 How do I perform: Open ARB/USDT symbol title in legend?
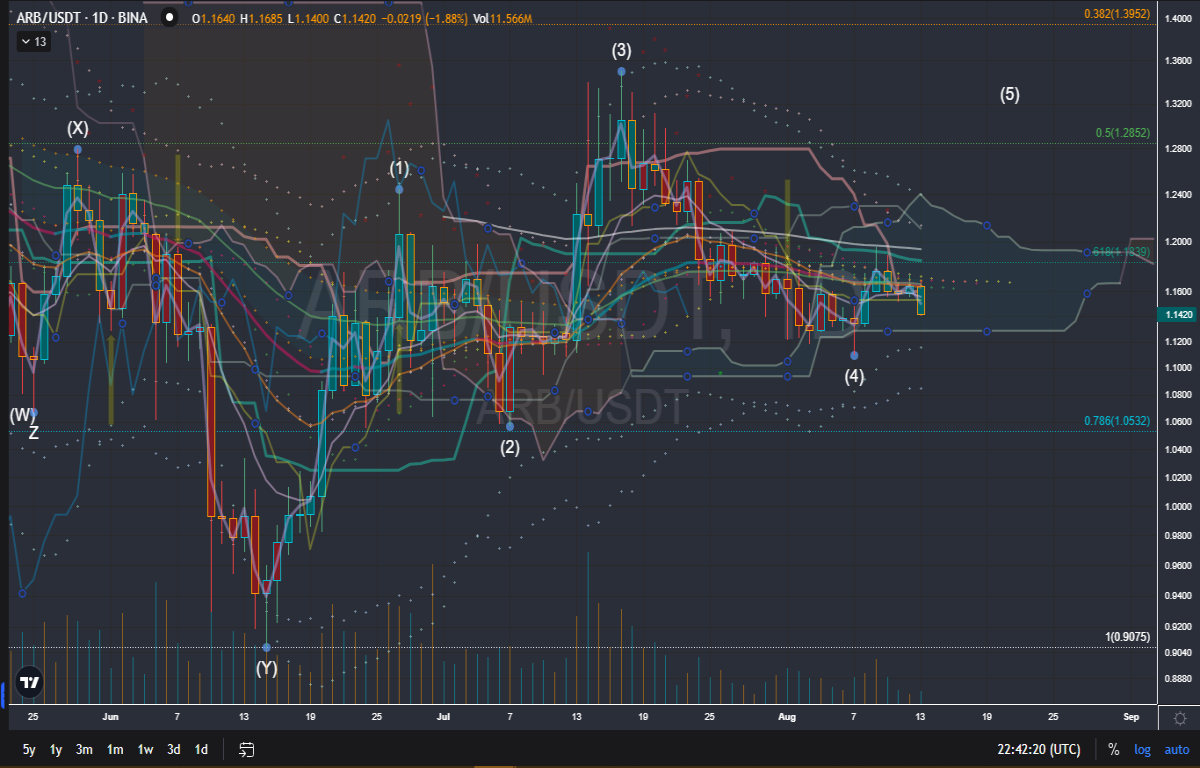point(49,17)
